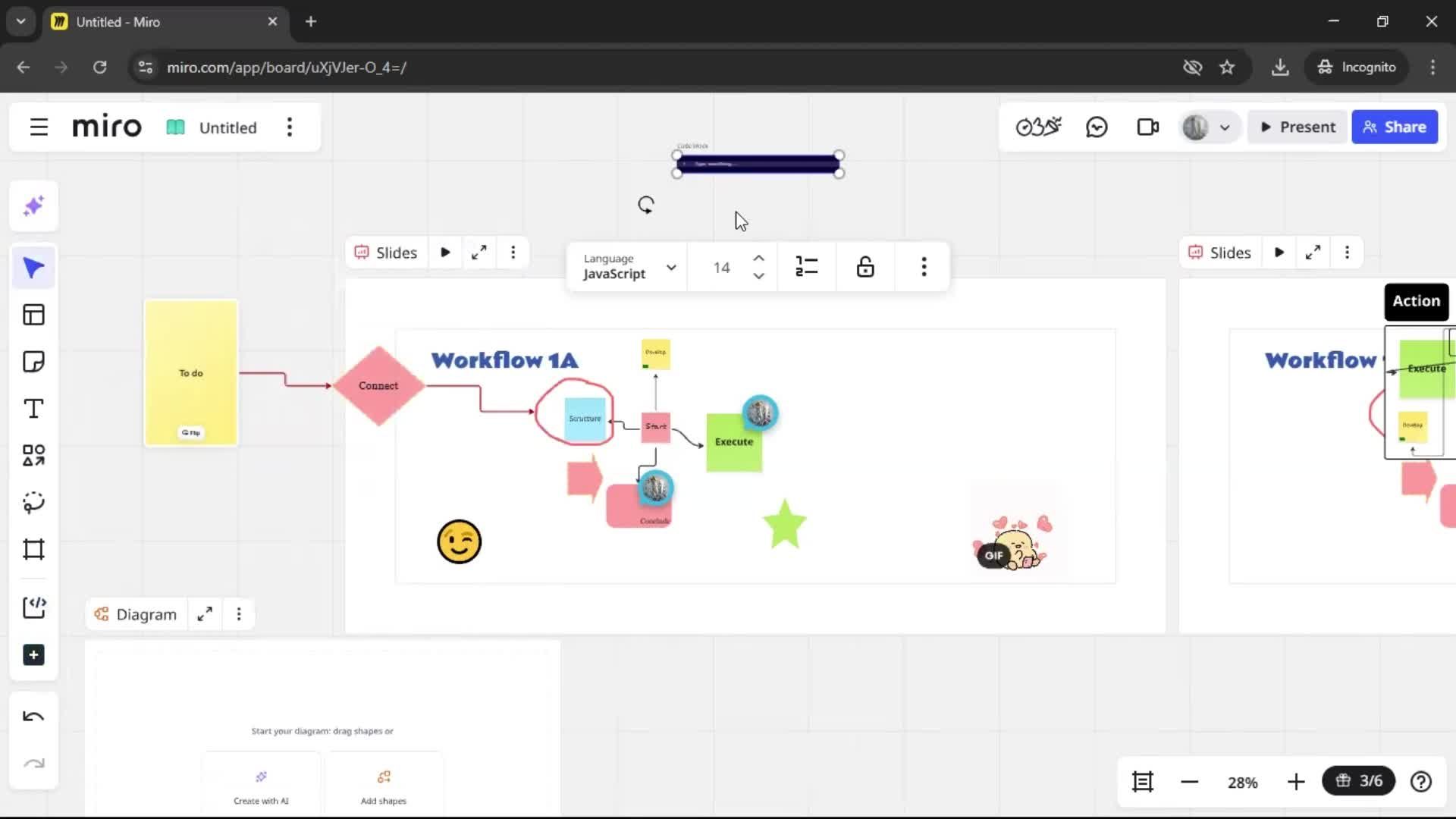Click the first Slides frame label
This screenshot has height=819, width=1456.
(x=386, y=253)
